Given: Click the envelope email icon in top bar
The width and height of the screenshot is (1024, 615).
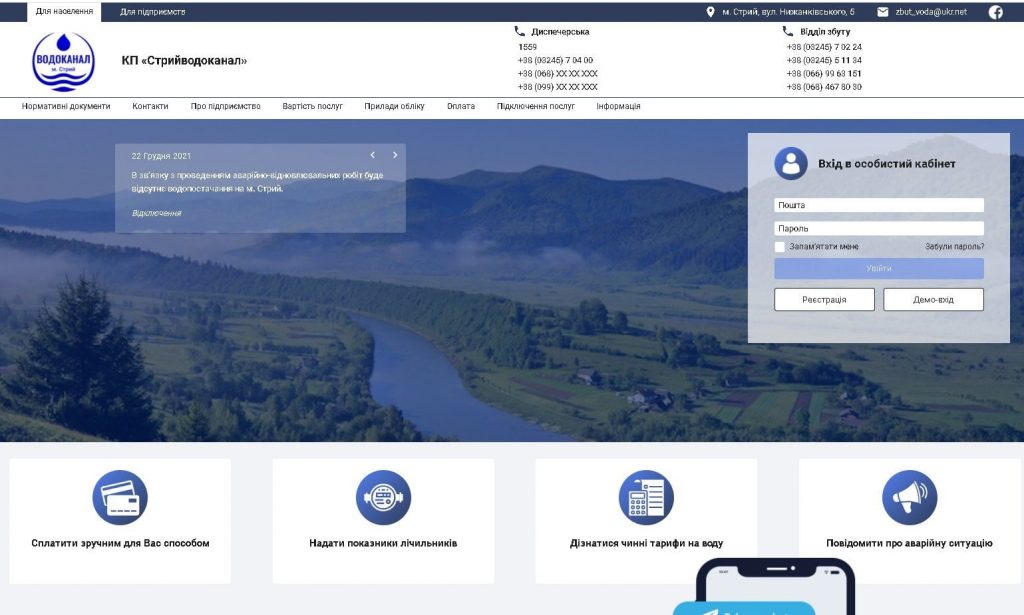Looking at the screenshot, I should coord(883,12).
